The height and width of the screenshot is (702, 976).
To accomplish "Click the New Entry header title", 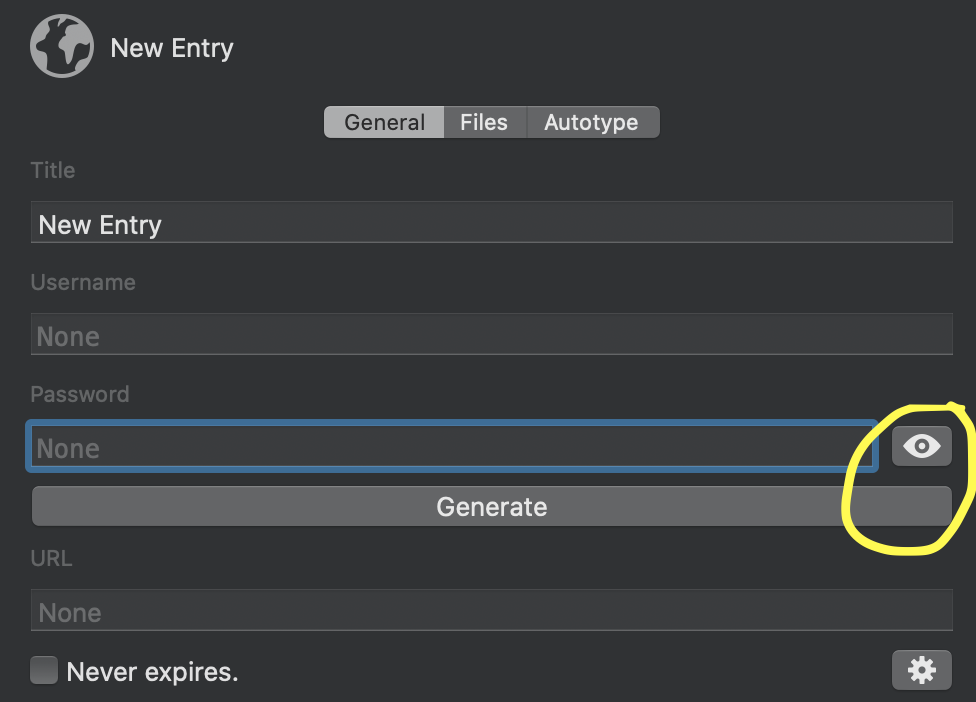I will click(172, 48).
